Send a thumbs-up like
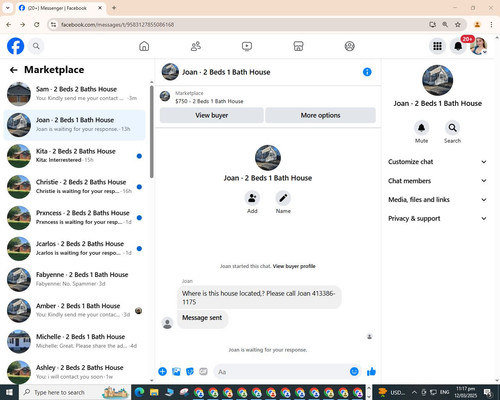This screenshot has width=500, height=400. pos(371,371)
